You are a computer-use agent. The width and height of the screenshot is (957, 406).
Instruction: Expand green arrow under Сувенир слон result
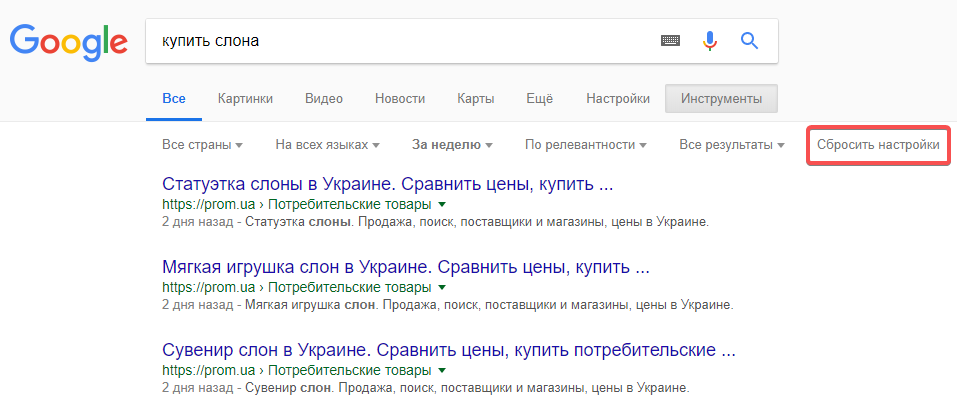(x=442, y=371)
